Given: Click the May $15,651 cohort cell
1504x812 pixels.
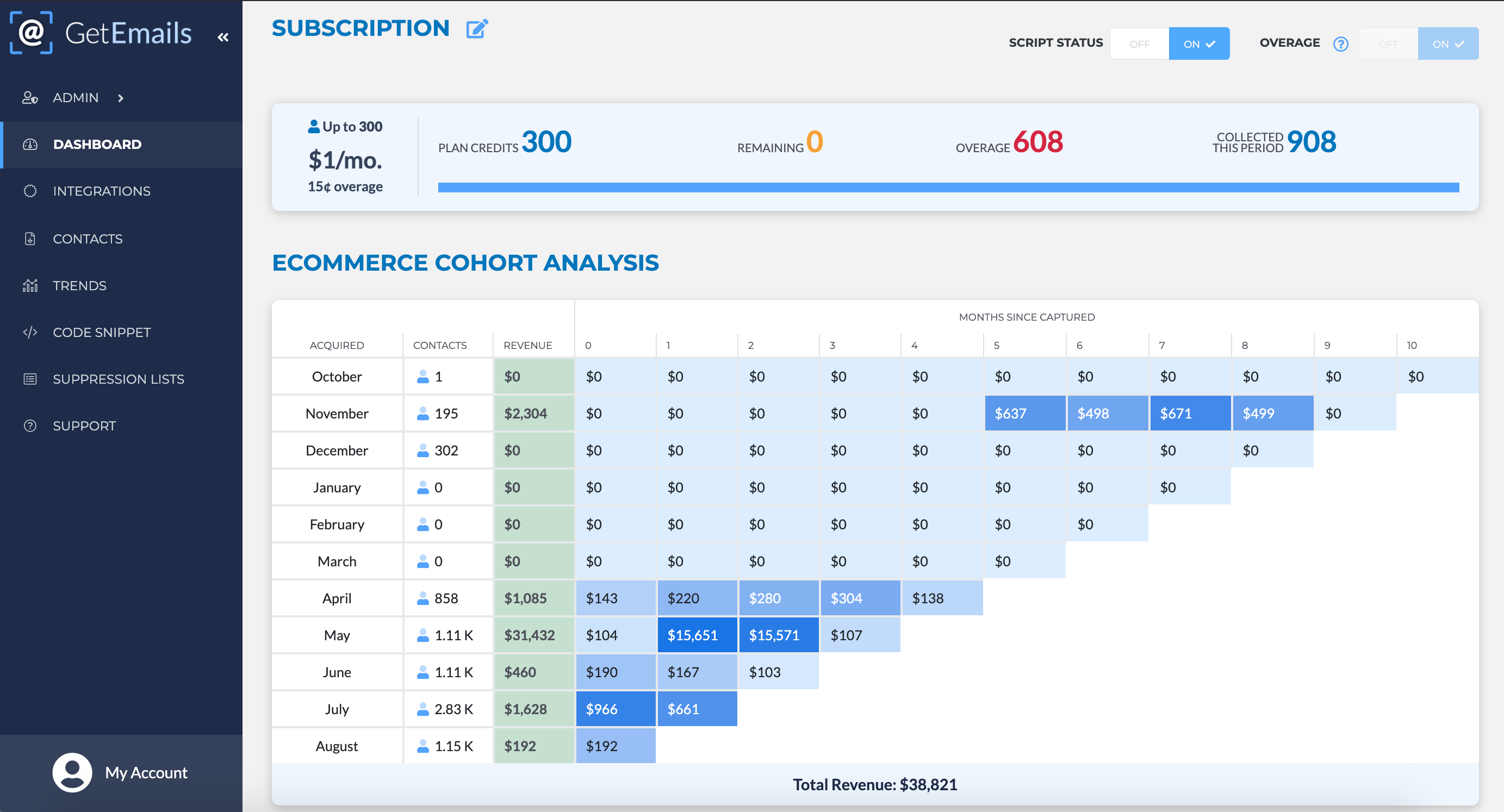Looking at the screenshot, I should [x=697, y=634].
